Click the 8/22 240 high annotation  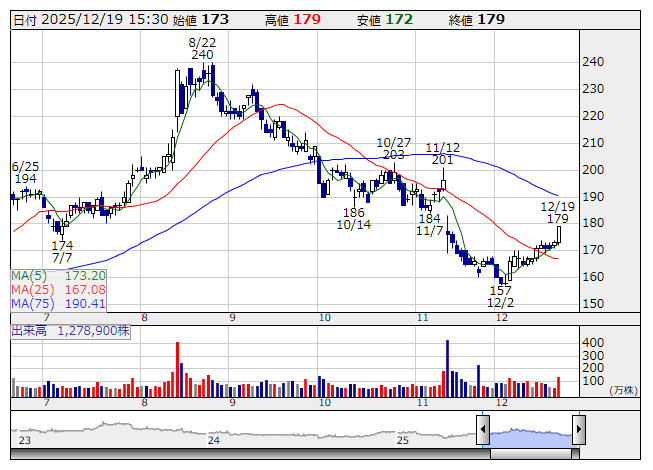tap(202, 48)
